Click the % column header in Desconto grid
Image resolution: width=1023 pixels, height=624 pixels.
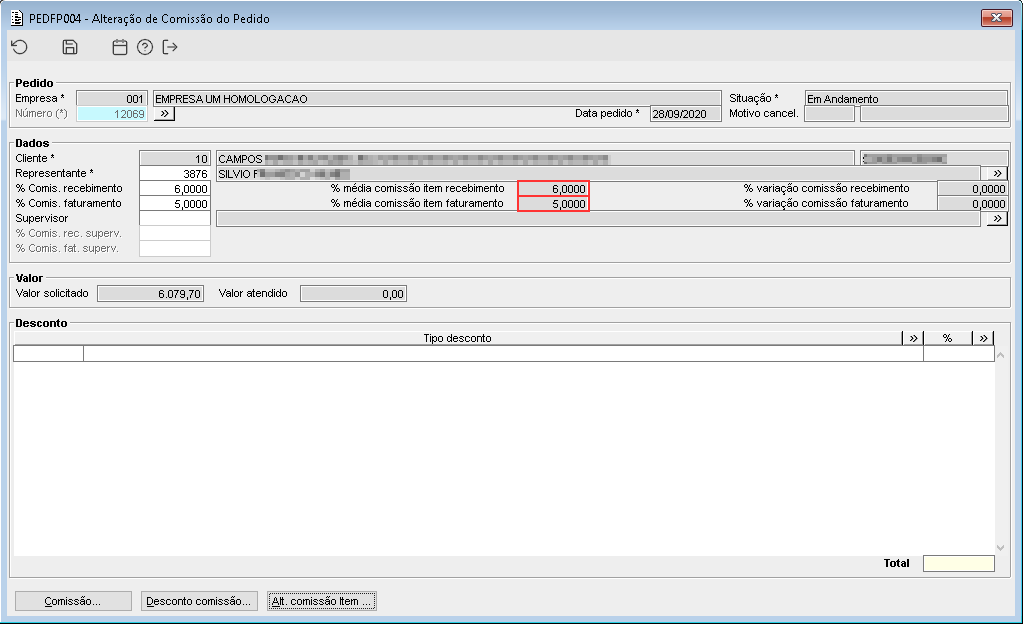click(x=947, y=338)
